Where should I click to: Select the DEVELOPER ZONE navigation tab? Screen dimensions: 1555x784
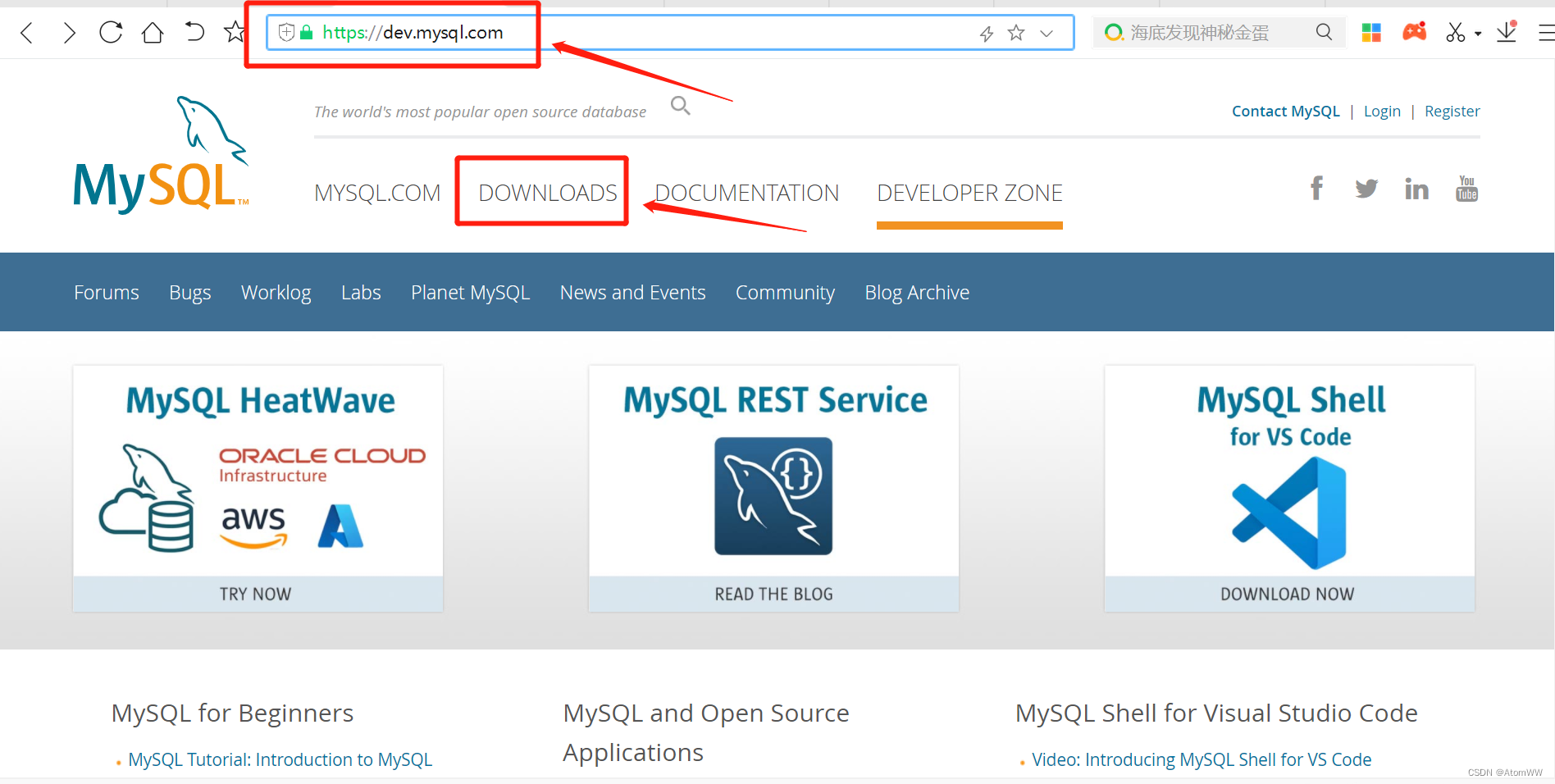coord(969,193)
